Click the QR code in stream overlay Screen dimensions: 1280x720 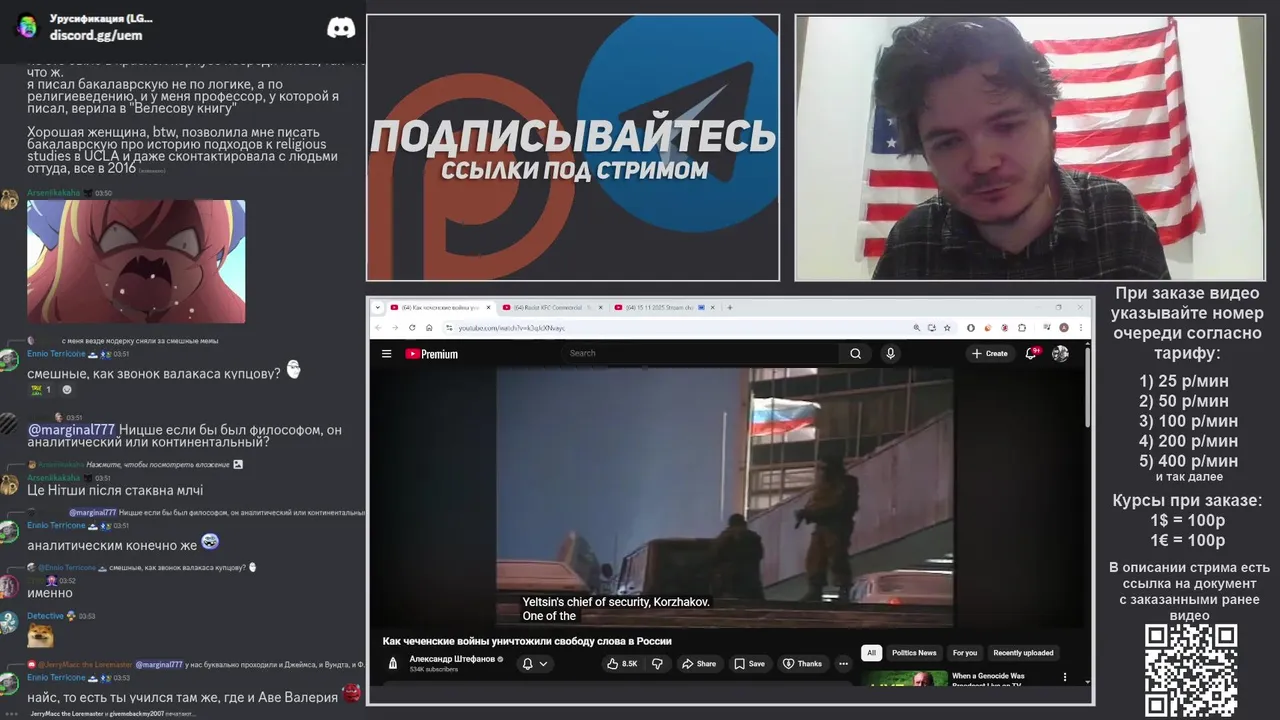1191,670
